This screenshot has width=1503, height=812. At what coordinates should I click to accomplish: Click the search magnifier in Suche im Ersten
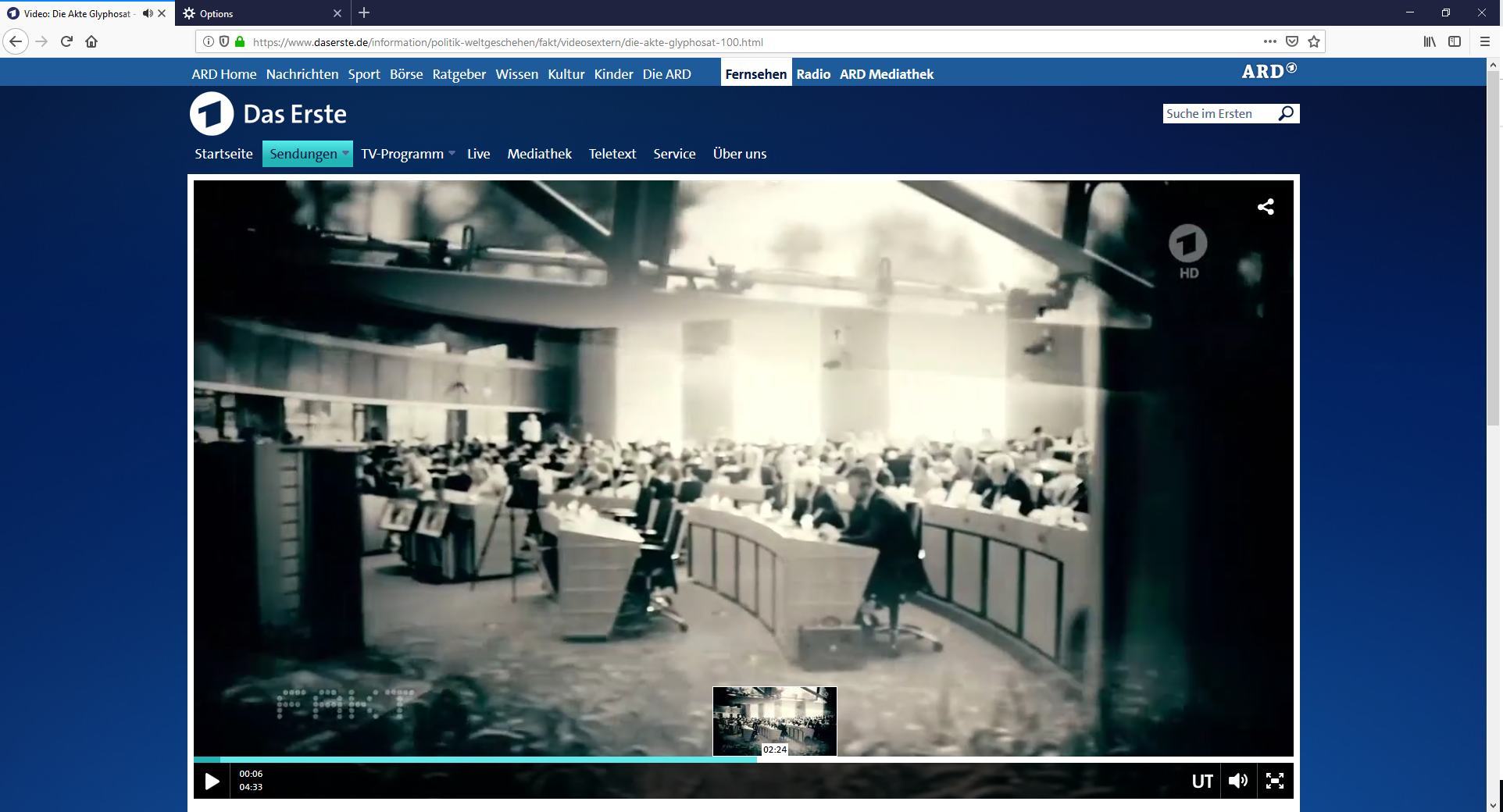coord(1286,114)
